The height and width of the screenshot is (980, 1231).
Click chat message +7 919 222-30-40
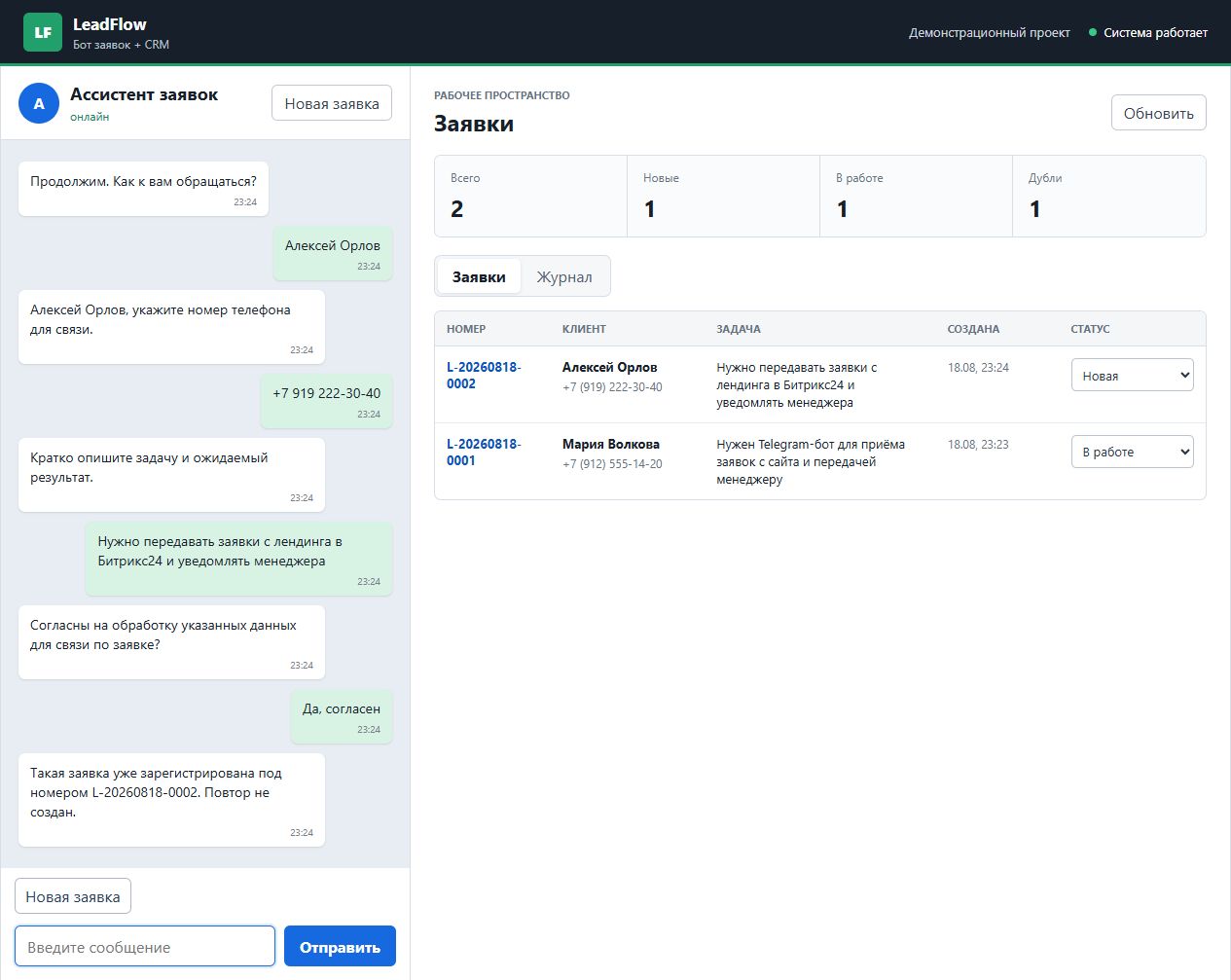326,401
